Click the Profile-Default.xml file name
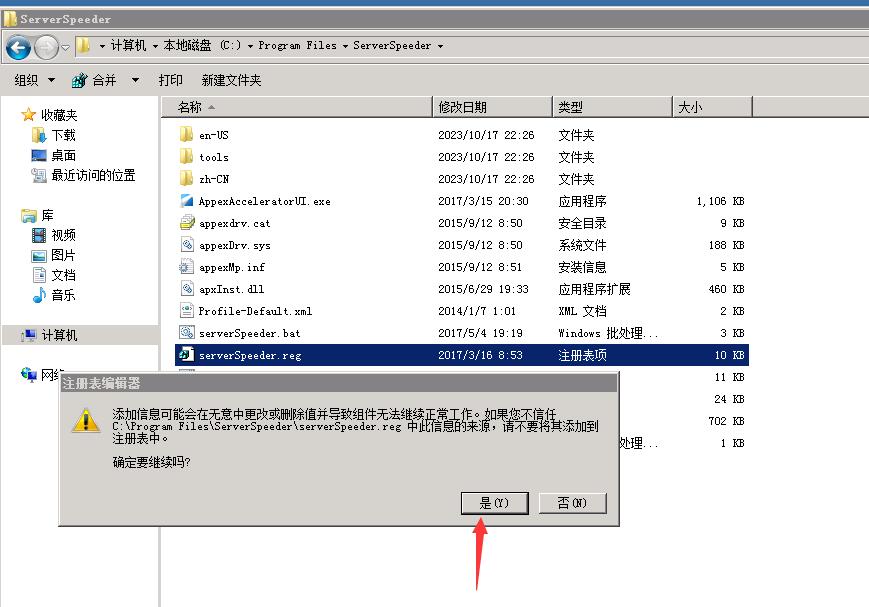 pos(255,312)
